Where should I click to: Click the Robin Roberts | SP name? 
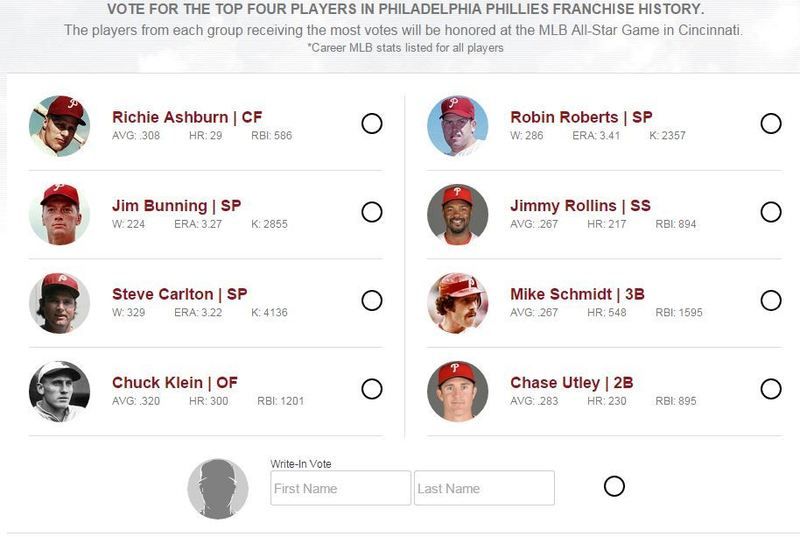tap(581, 117)
